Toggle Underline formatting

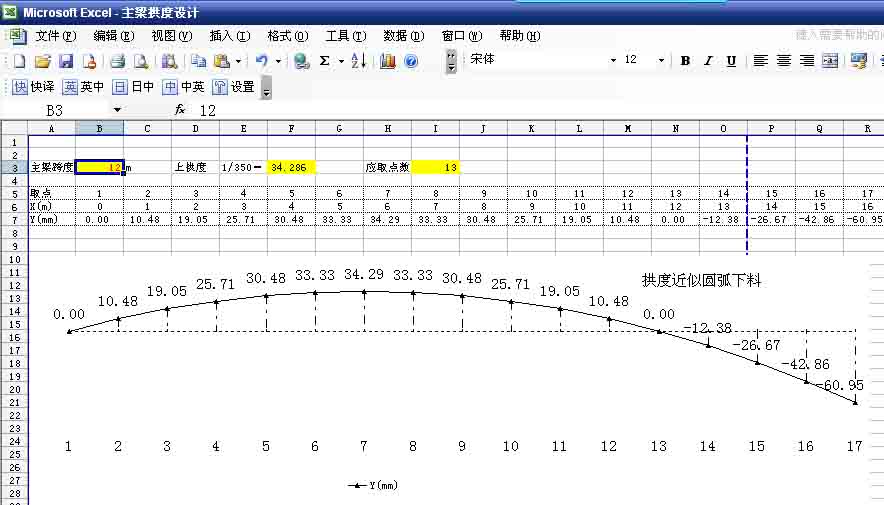click(731, 61)
